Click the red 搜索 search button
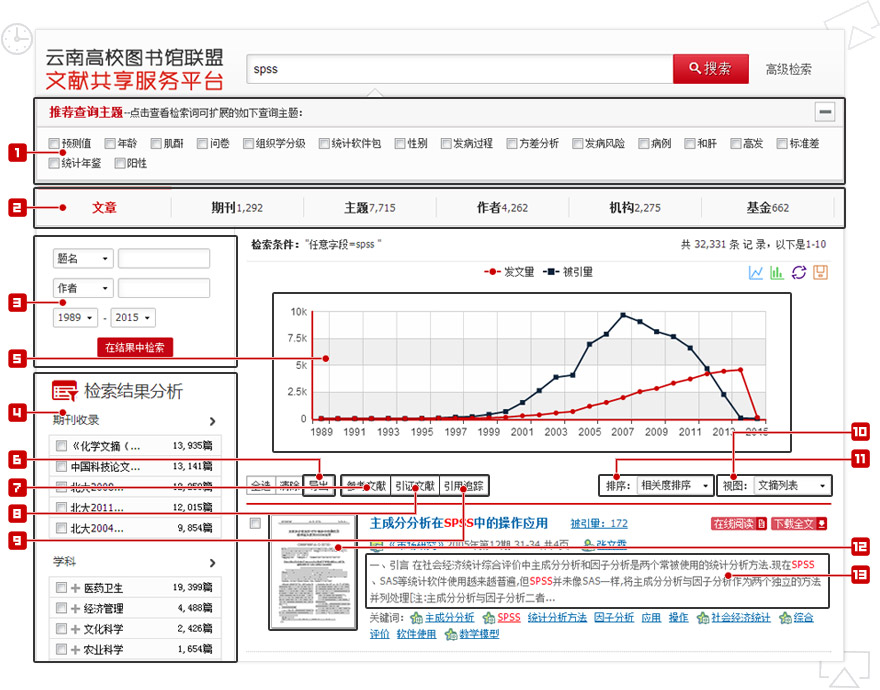The image size is (880, 690). (710, 69)
